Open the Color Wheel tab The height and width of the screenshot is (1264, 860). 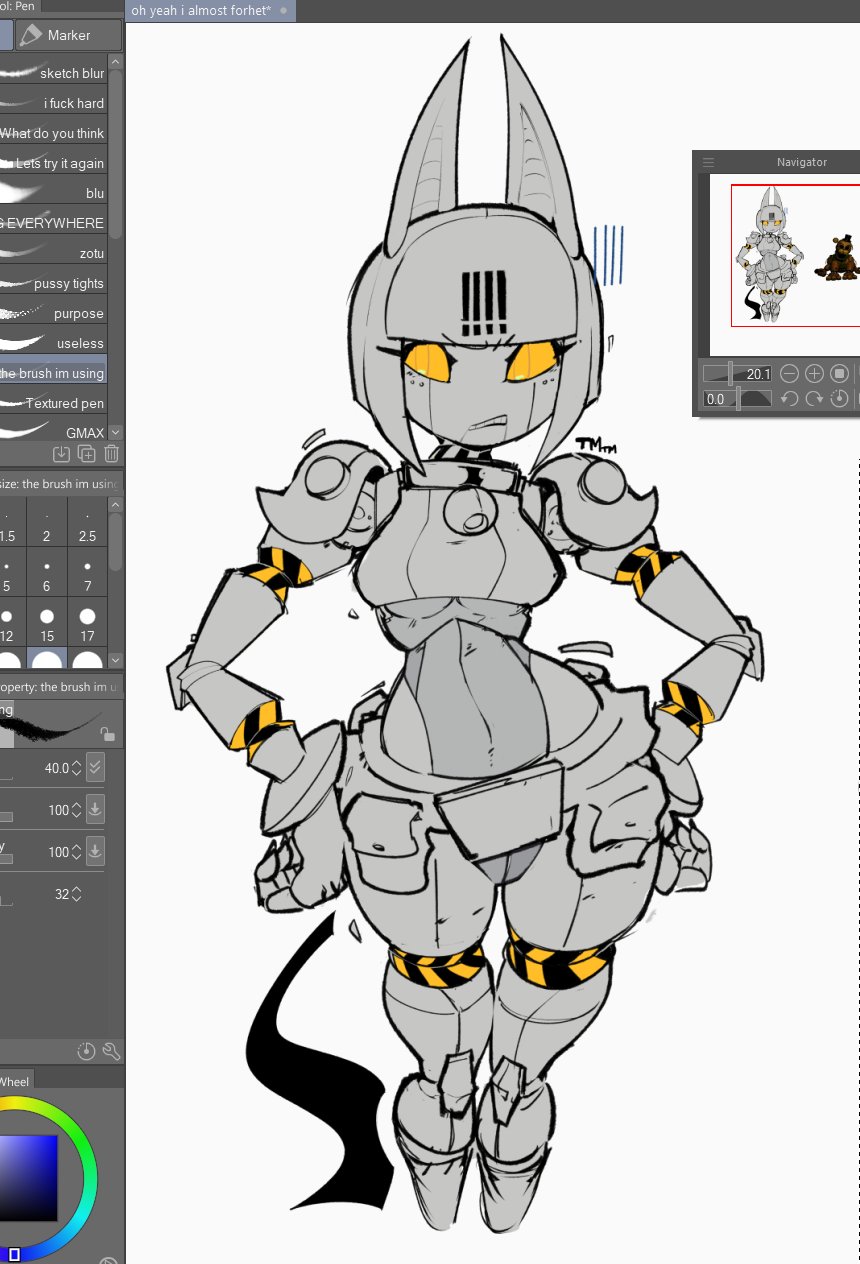pos(16,1081)
